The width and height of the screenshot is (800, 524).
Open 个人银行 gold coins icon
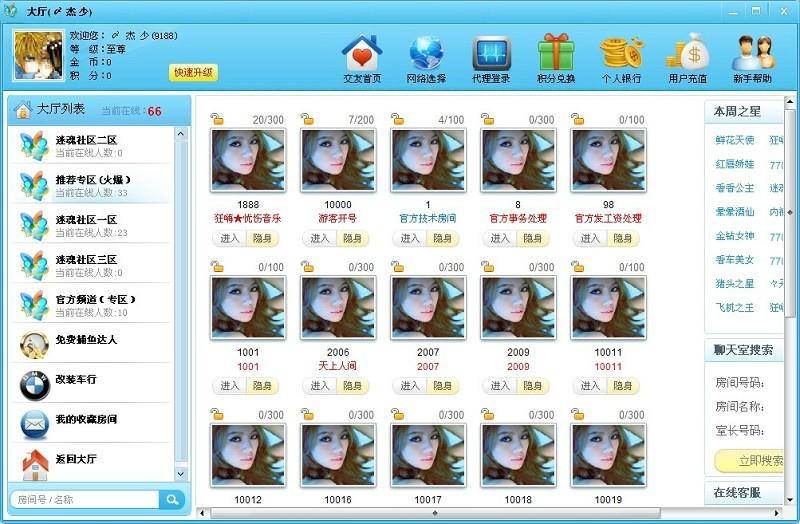click(x=621, y=54)
